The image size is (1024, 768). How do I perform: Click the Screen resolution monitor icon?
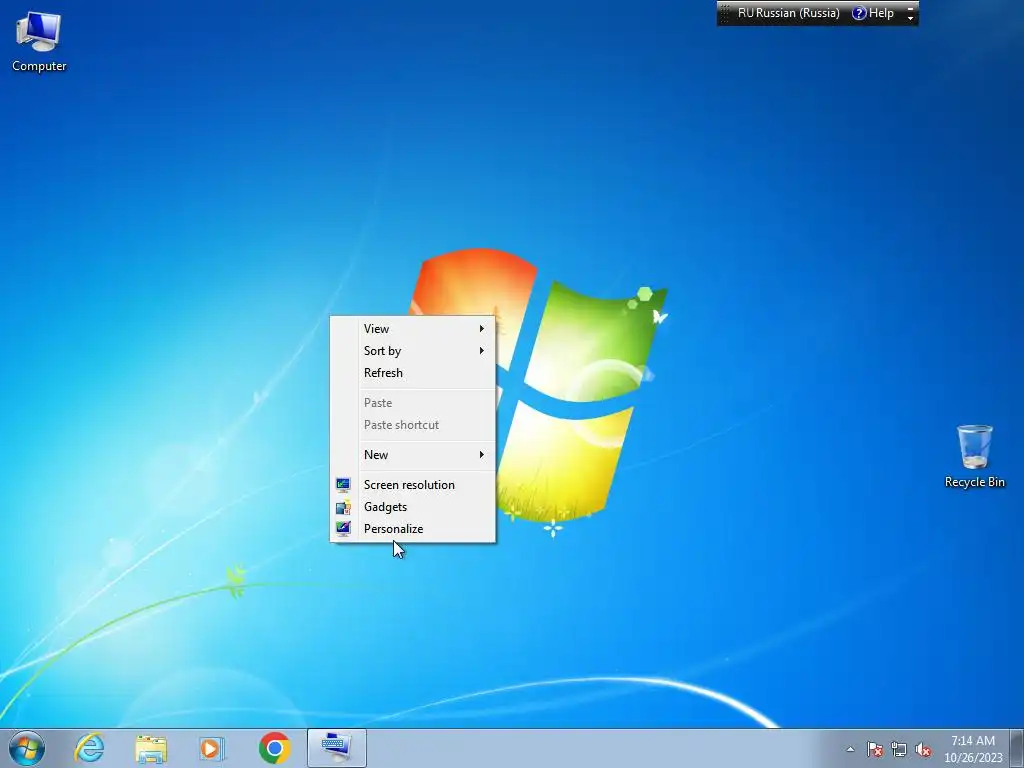point(344,485)
